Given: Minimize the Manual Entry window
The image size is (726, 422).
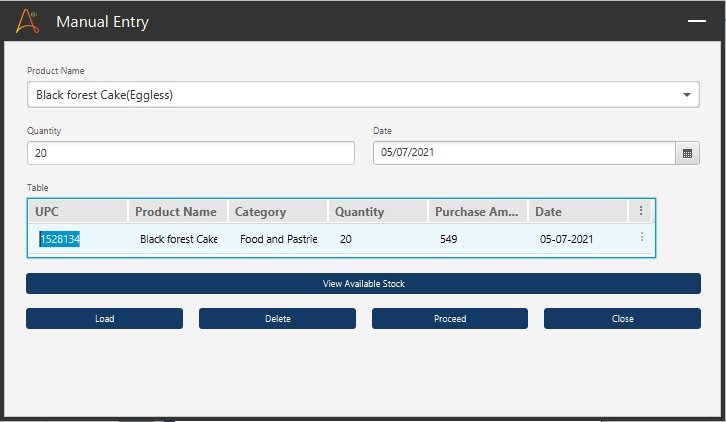Looking at the screenshot, I should 696,21.
